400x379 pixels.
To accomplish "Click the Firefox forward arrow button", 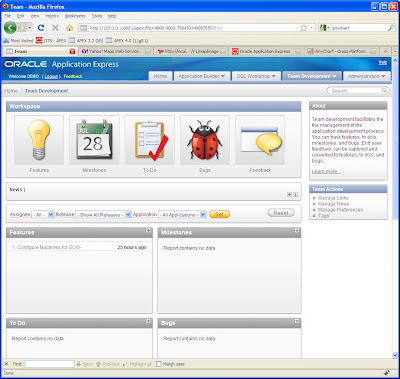I will [22, 28].
